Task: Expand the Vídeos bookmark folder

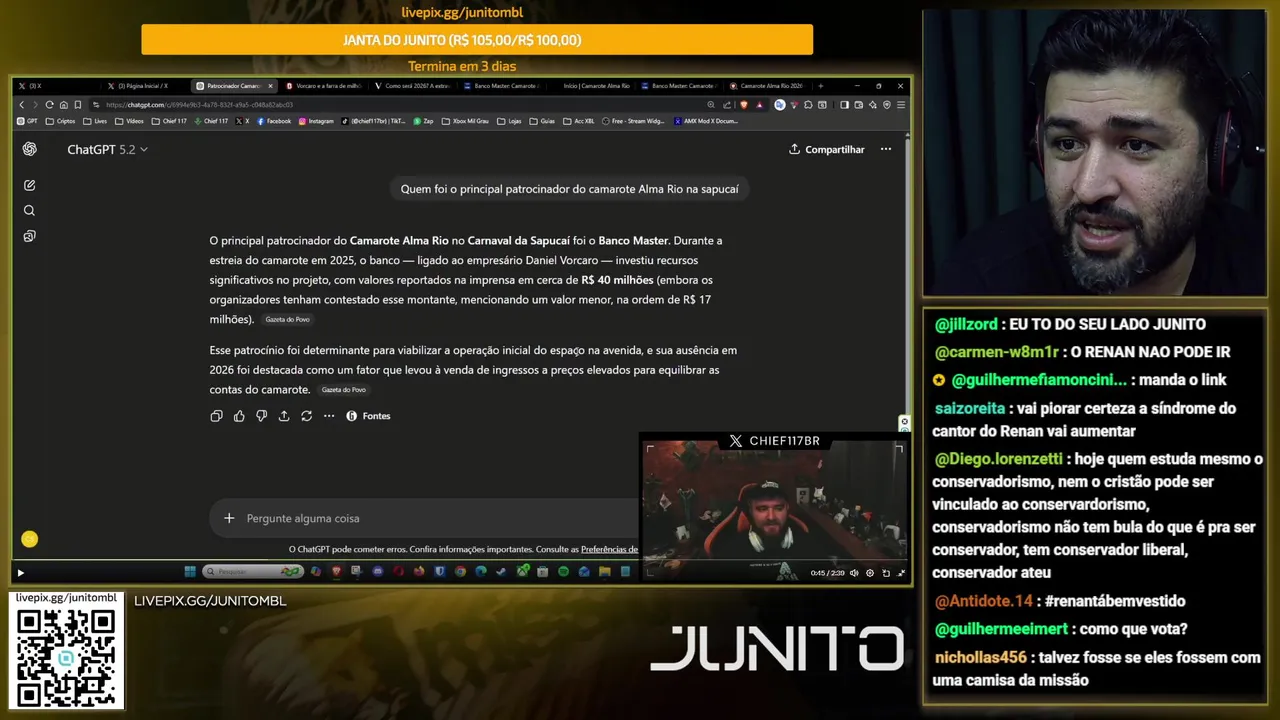Action: tap(129, 121)
